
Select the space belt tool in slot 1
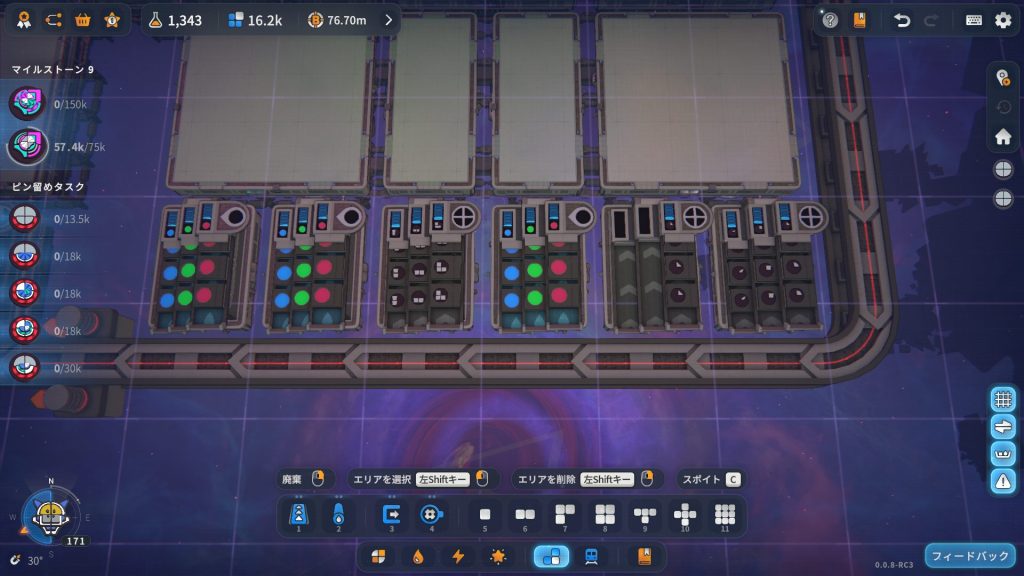[x=297, y=515]
